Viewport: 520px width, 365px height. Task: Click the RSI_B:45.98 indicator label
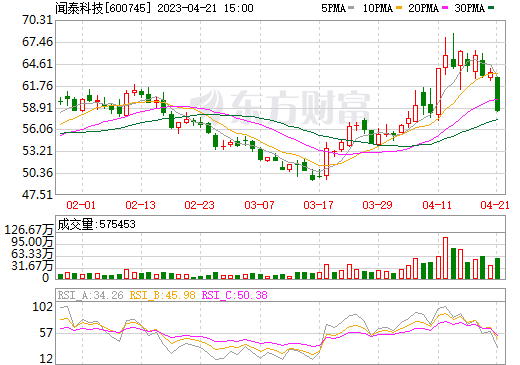(x=162, y=295)
